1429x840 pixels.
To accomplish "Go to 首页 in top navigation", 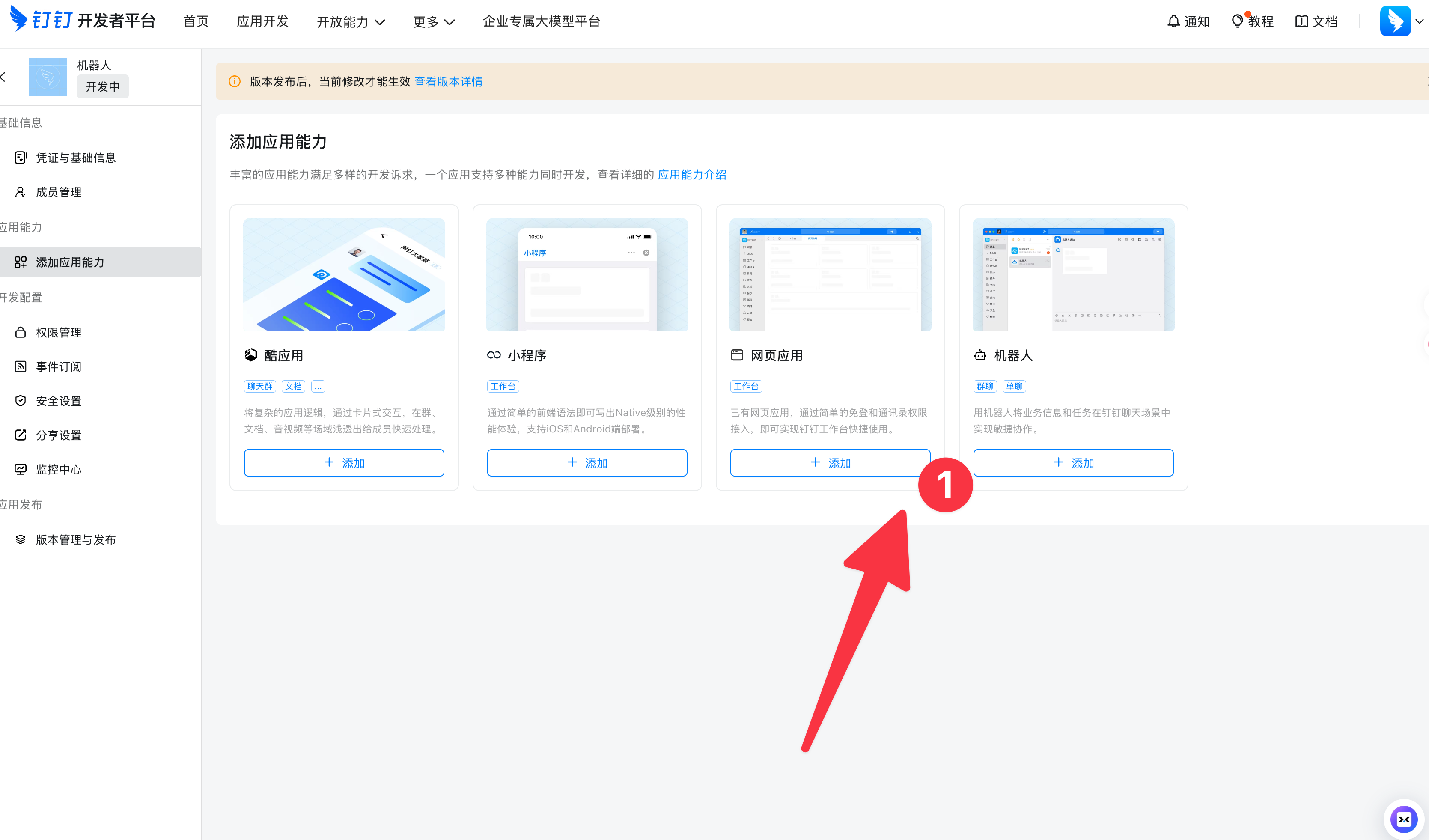I will [196, 21].
